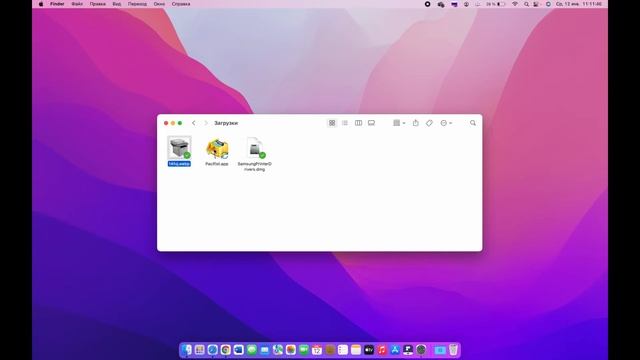Open Maps from the Dock

(278, 350)
